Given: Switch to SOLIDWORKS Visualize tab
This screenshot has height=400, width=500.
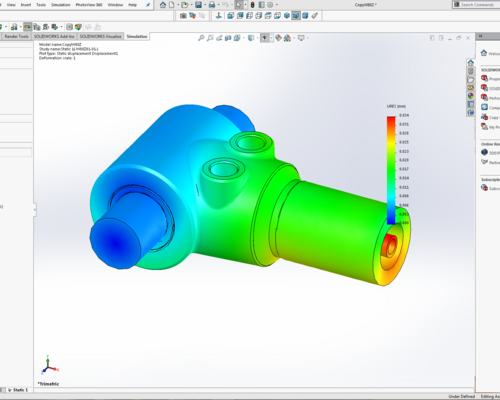Looking at the screenshot, I should (100, 36).
